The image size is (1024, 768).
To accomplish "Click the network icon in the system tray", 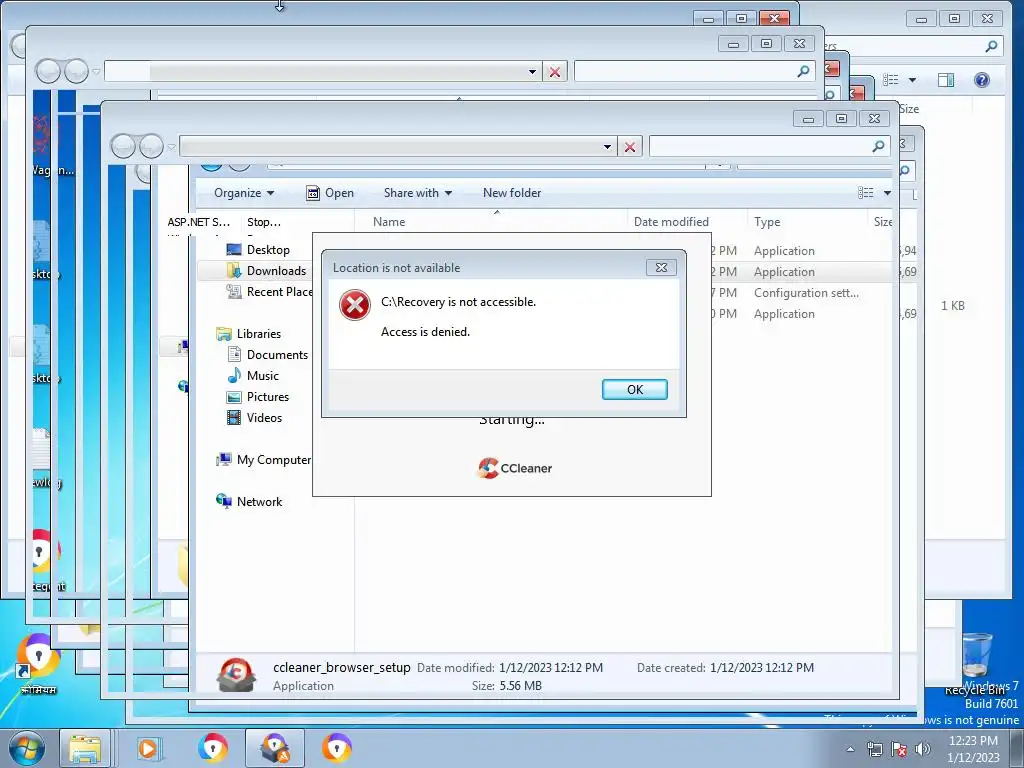I will [x=874, y=749].
